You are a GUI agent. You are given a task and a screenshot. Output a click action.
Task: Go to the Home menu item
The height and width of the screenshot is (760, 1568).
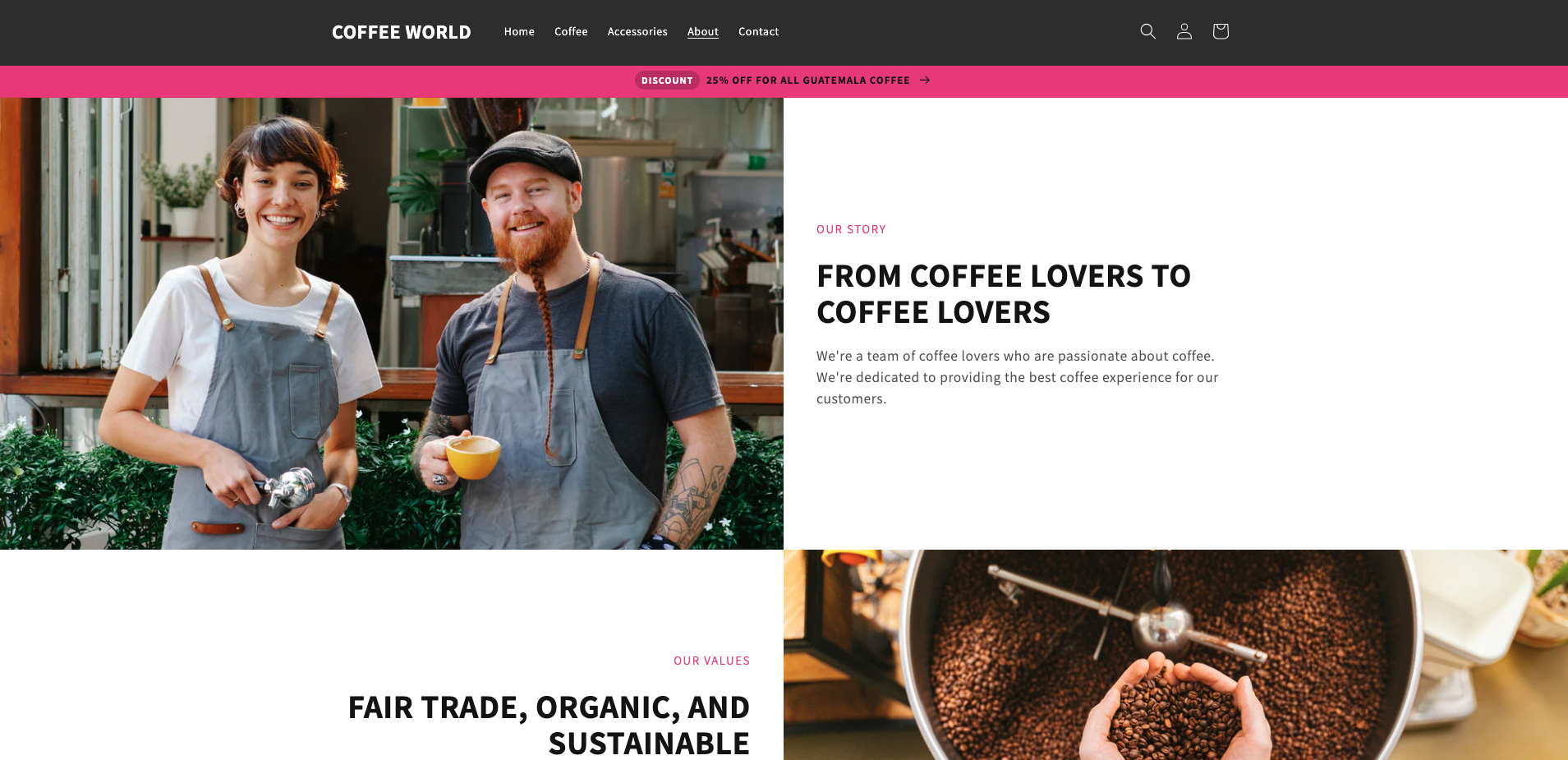pos(519,31)
